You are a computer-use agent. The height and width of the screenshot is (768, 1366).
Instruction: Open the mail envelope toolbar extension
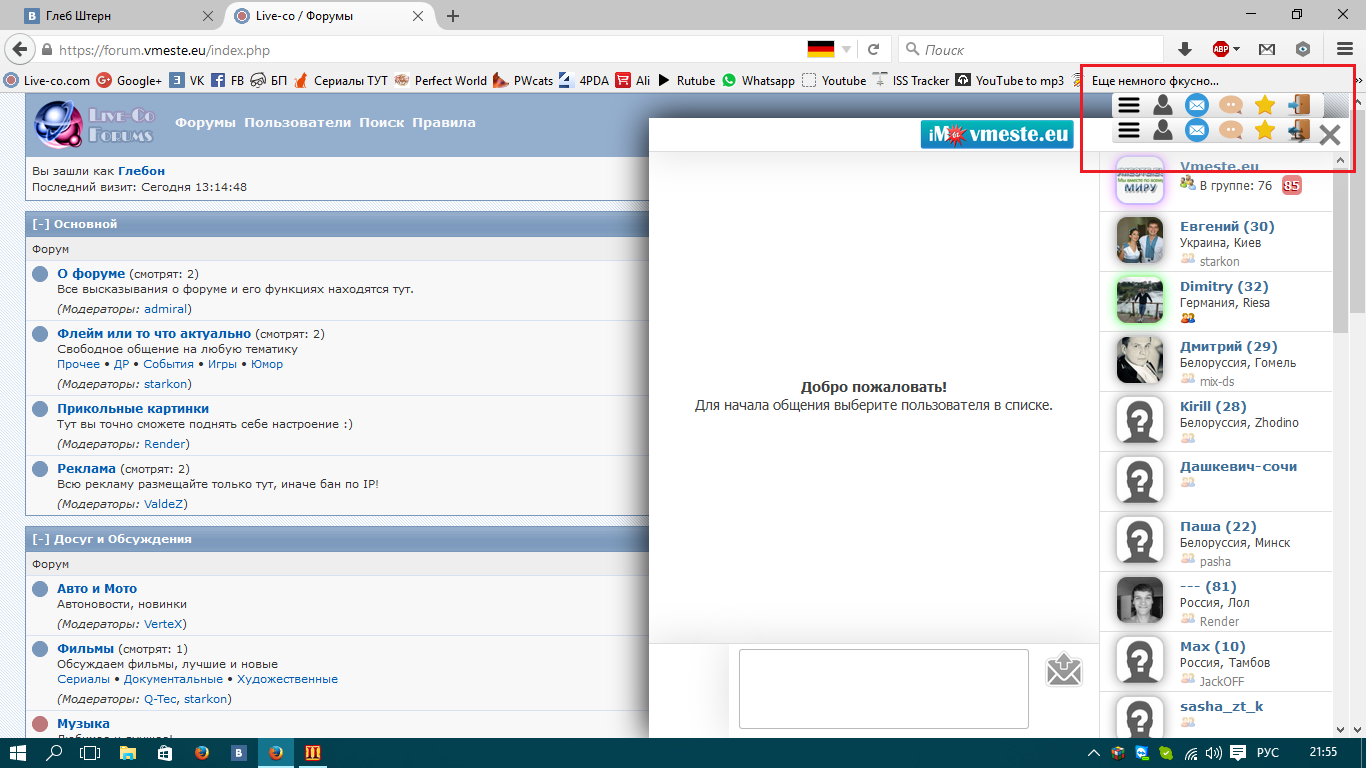(1267, 49)
